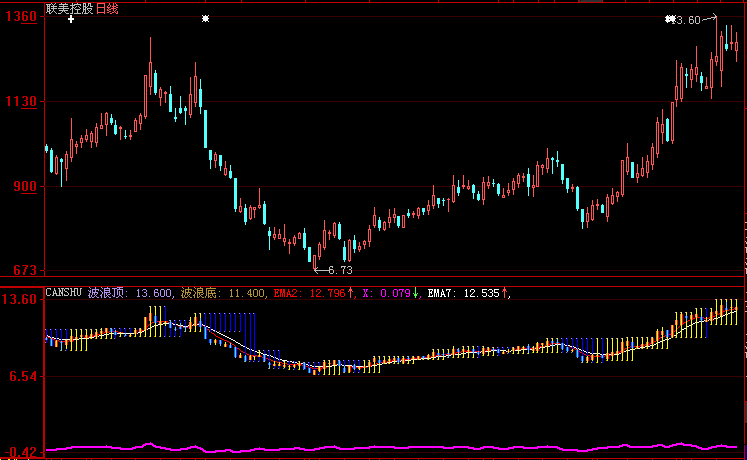The height and width of the screenshot is (460, 747).
Task: Click the asterisk marker beside 13.60 label
Action: tap(669, 20)
